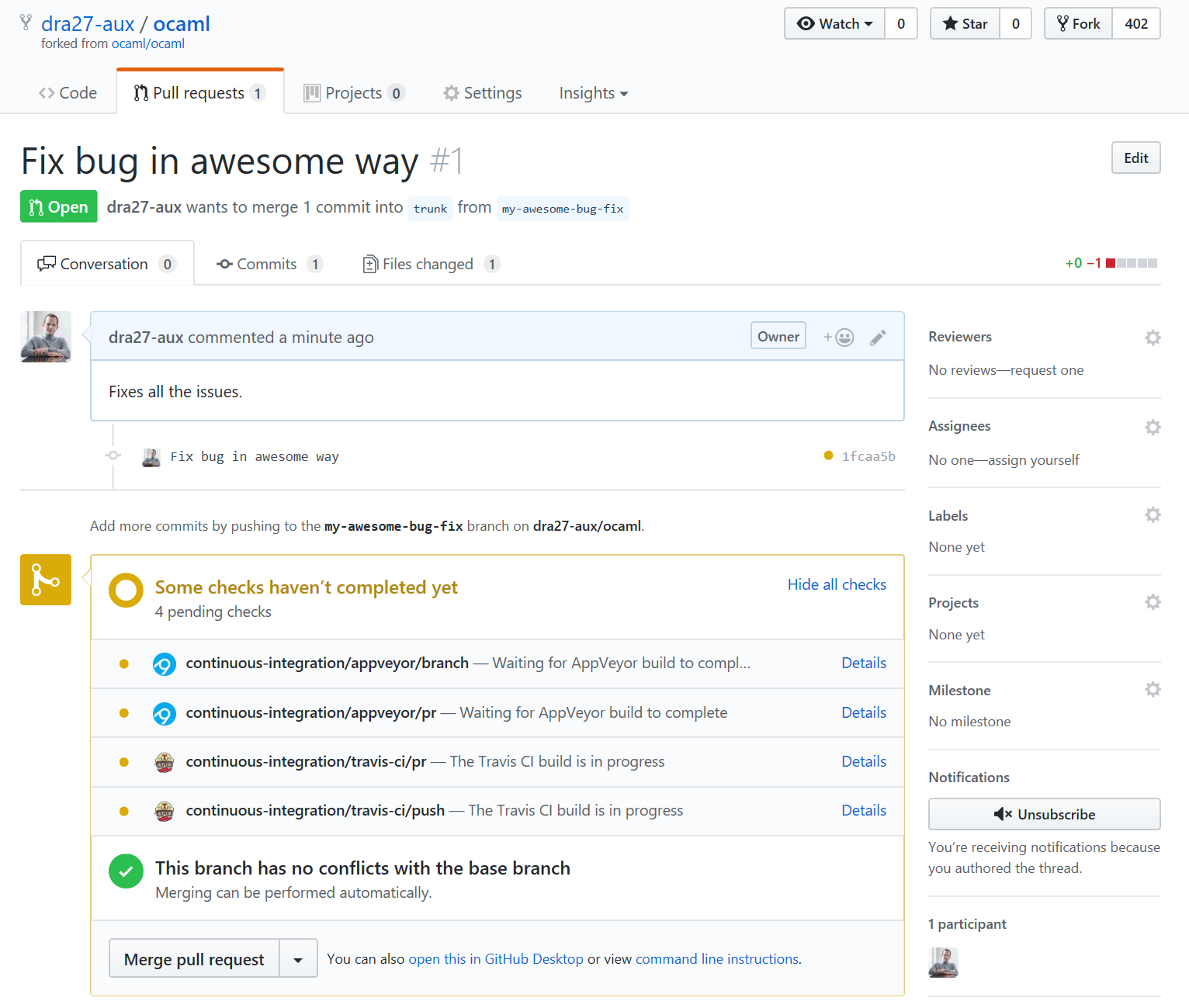Viewport: 1189px width, 1008px height.
Task: Fork the repository
Action: 1078,23
